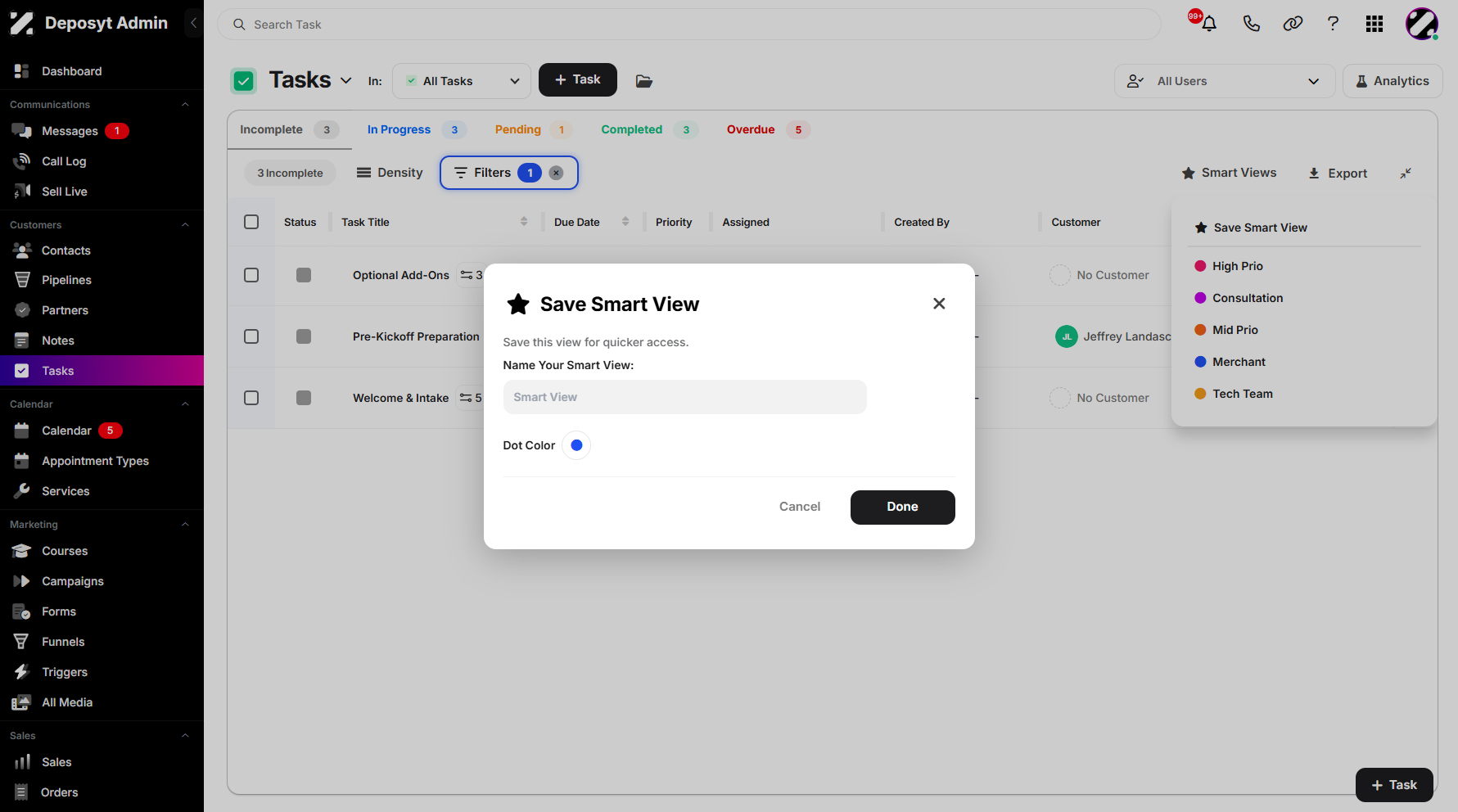Open the help question mark
The image size is (1458, 812).
pos(1333,24)
